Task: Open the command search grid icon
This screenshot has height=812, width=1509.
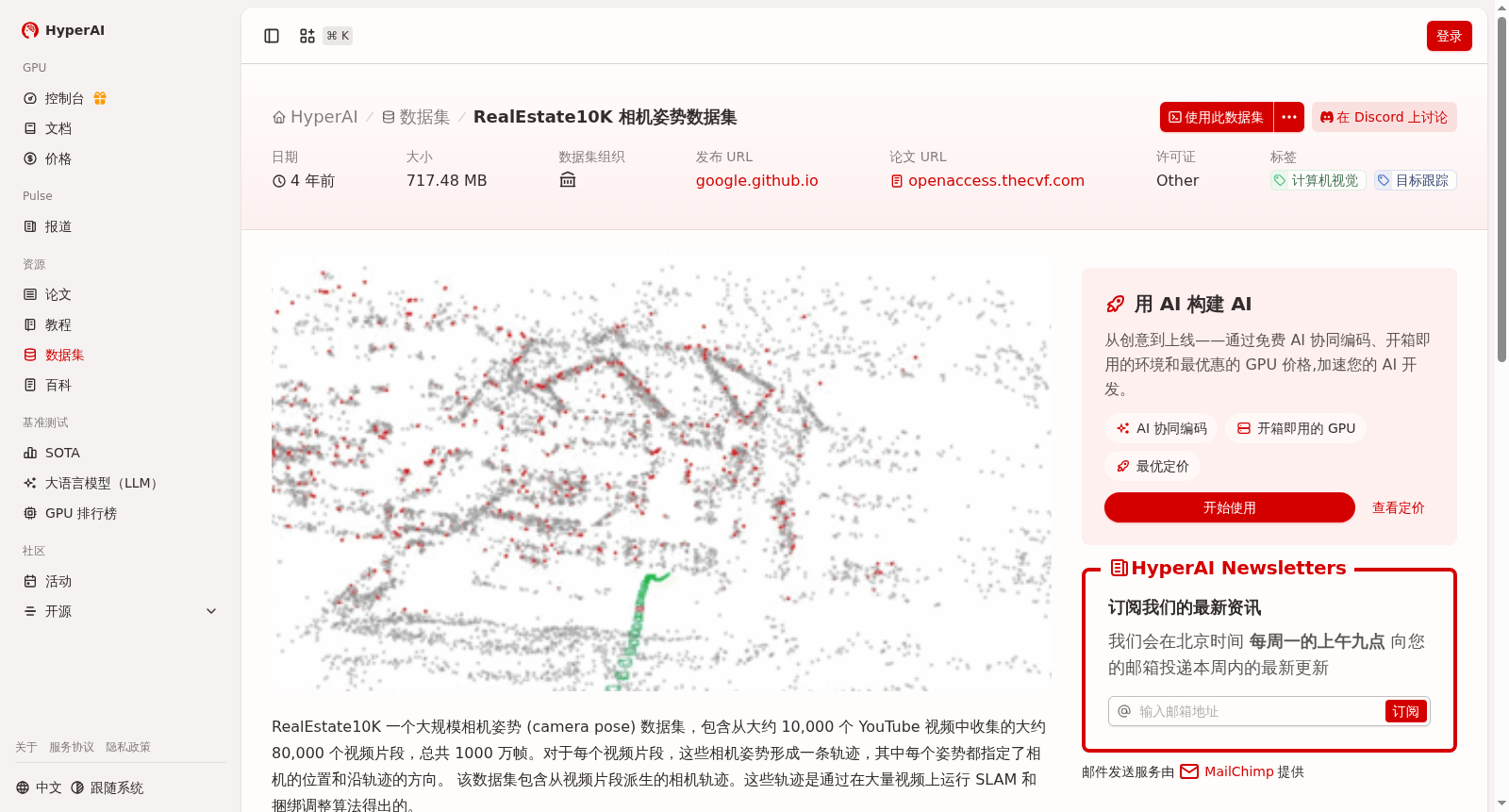Action: pos(307,36)
